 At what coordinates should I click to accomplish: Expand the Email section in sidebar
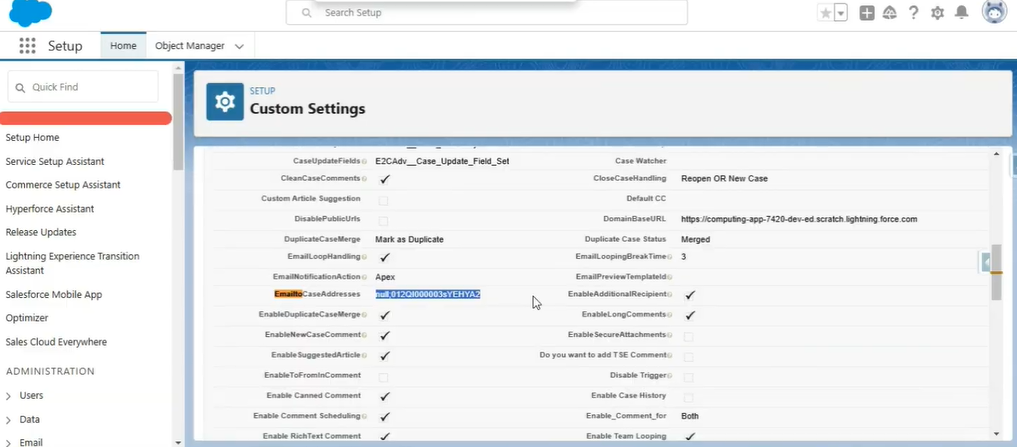point(8,443)
